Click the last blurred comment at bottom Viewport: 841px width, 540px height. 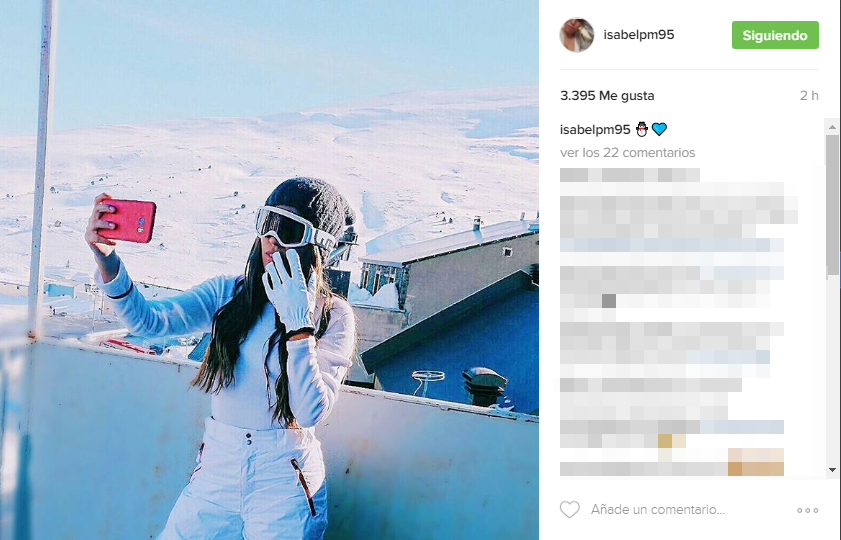click(x=672, y=462)
